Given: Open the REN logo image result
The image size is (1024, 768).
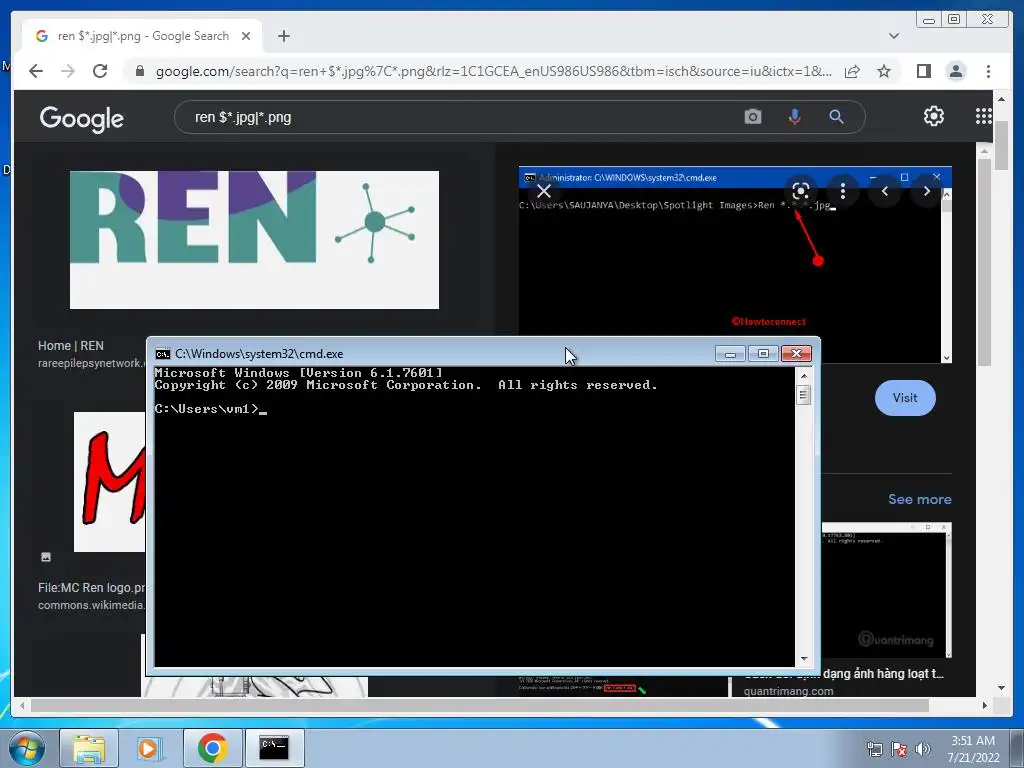Looking at the screenshot, I should [x=254, y=240].
